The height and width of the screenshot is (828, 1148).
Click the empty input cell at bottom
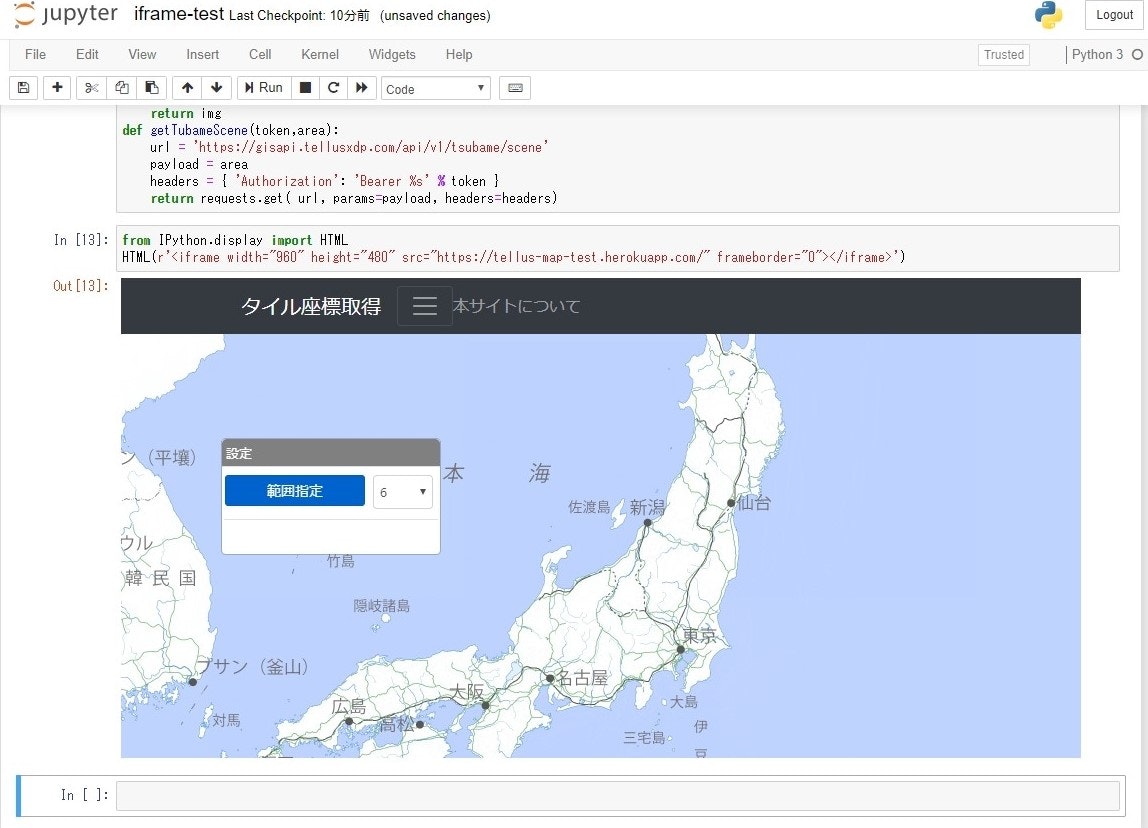617,795
